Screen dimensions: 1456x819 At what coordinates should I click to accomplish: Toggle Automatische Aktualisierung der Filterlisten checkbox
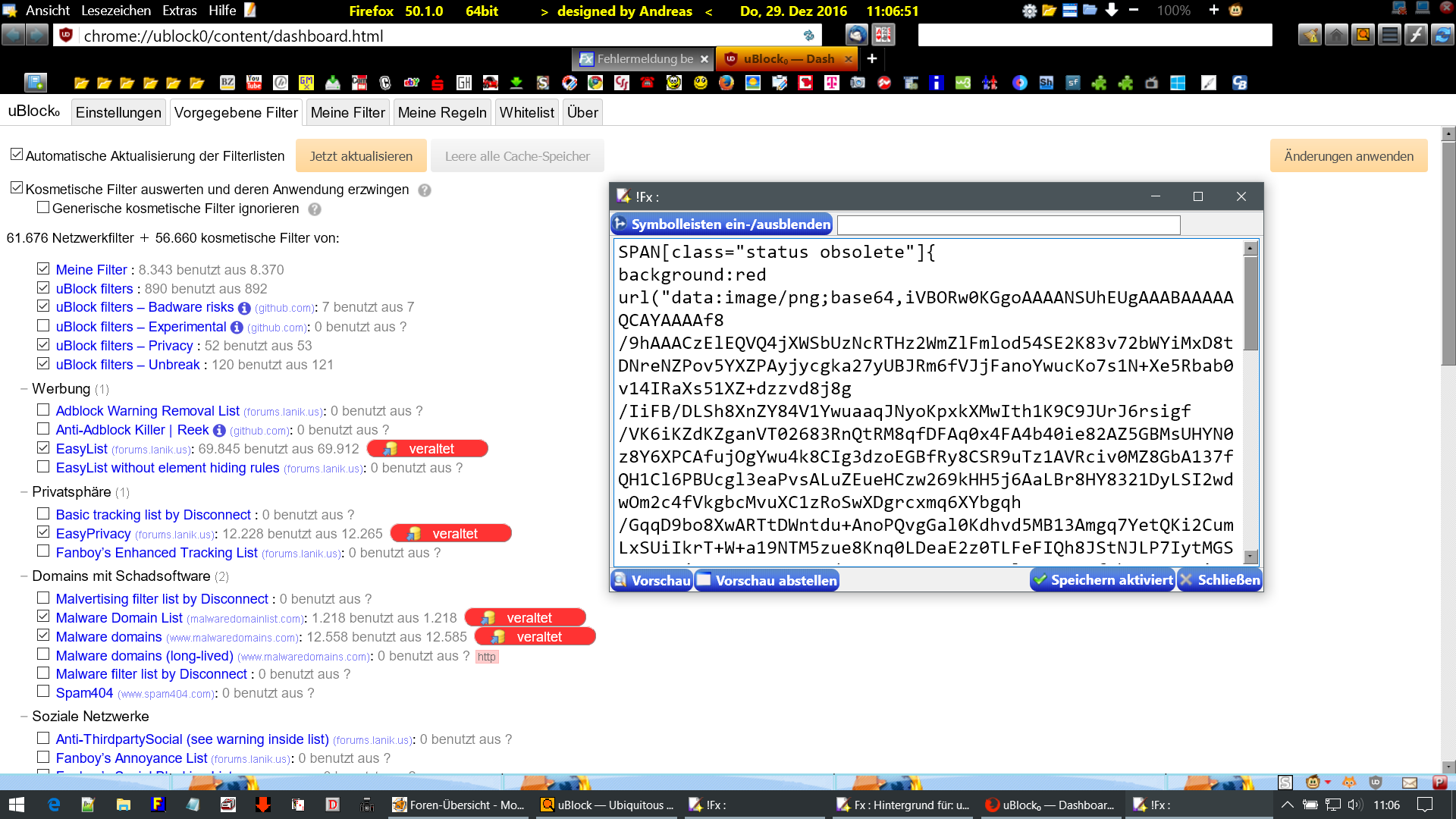coord(17,155)
